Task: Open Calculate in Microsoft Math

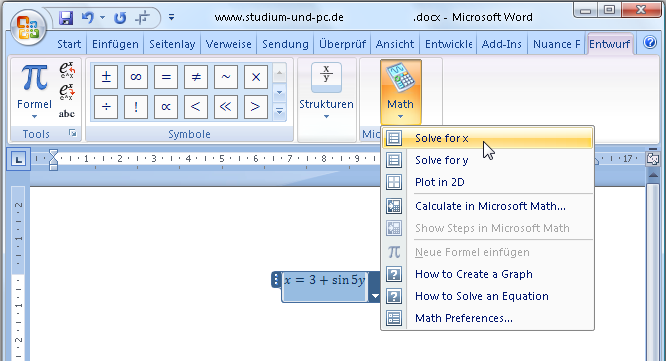Action: coord(487,206)
